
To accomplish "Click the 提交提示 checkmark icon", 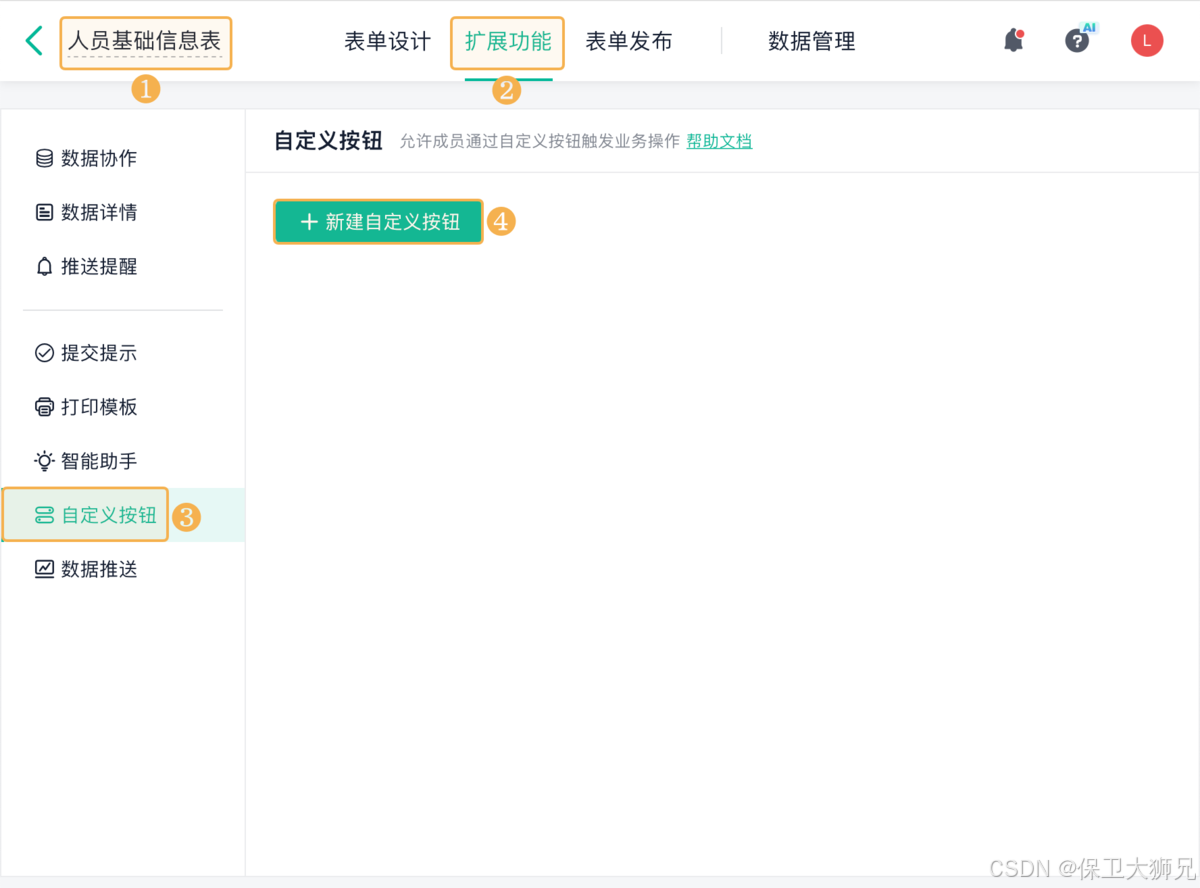I will pyautogui.click(x=44, y=353).
